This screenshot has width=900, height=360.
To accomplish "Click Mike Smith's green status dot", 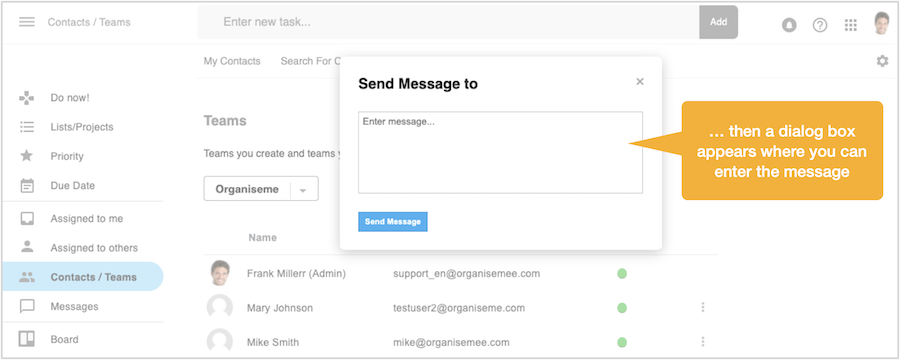I will (x=622, y=343).
